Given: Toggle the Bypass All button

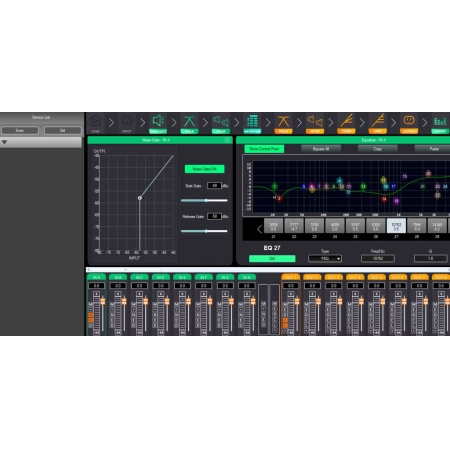Looking at the screenshot, I should click(x=321, y=149).
